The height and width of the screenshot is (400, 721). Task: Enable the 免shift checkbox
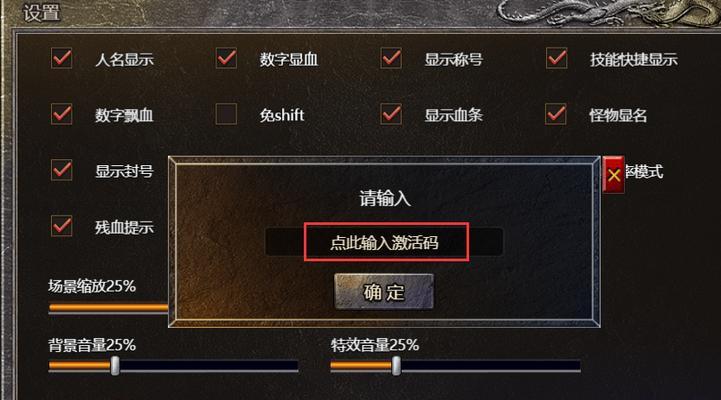point(226,114)
